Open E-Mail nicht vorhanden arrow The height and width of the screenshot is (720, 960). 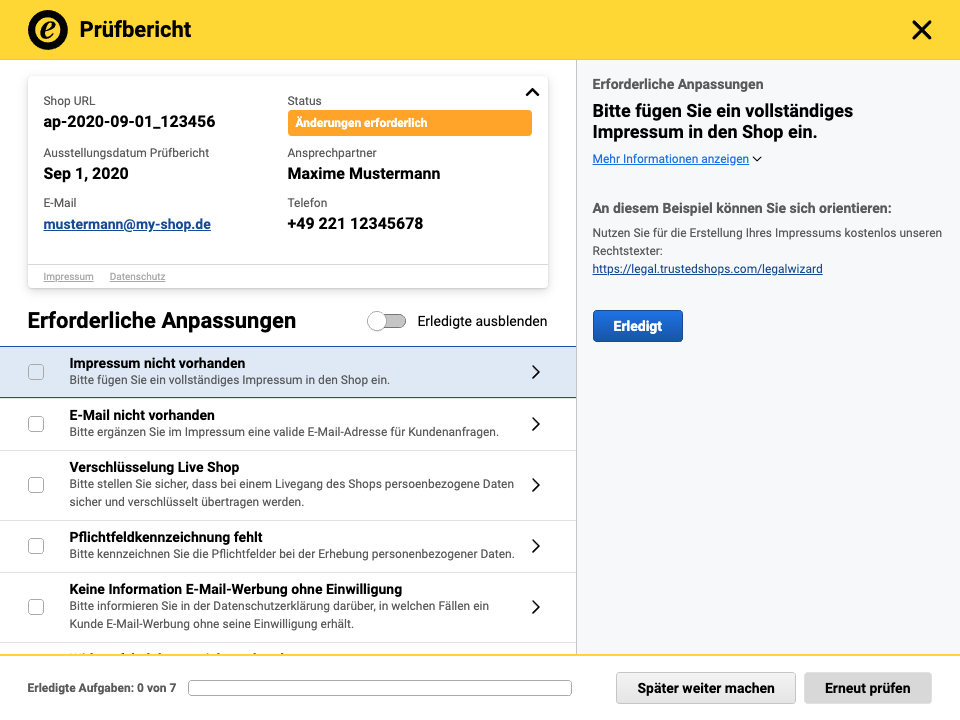tap(536, 424)
